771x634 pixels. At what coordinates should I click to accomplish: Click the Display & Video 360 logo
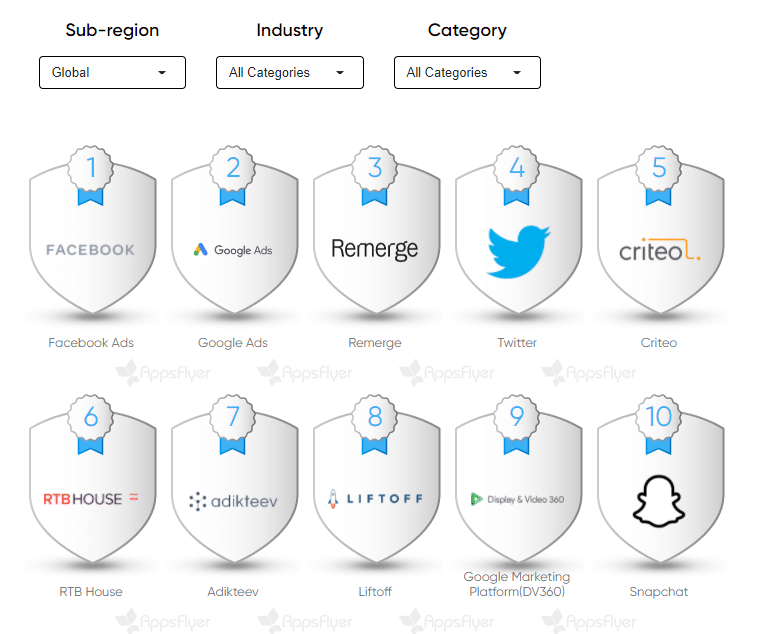(517, 499)
